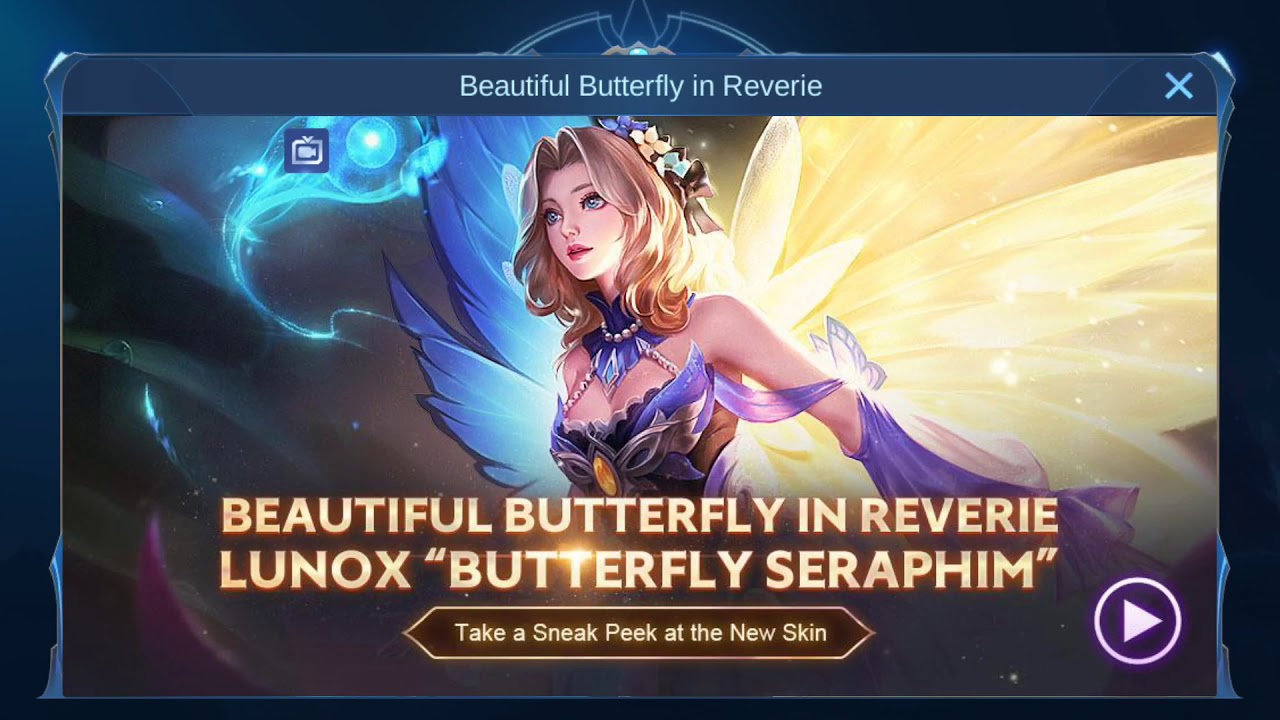Click the BEAUTIFUL BUTTERFLY IN REVERIE banner headline
This screenshot has height=720, width=1280.
tap(638, 515)
